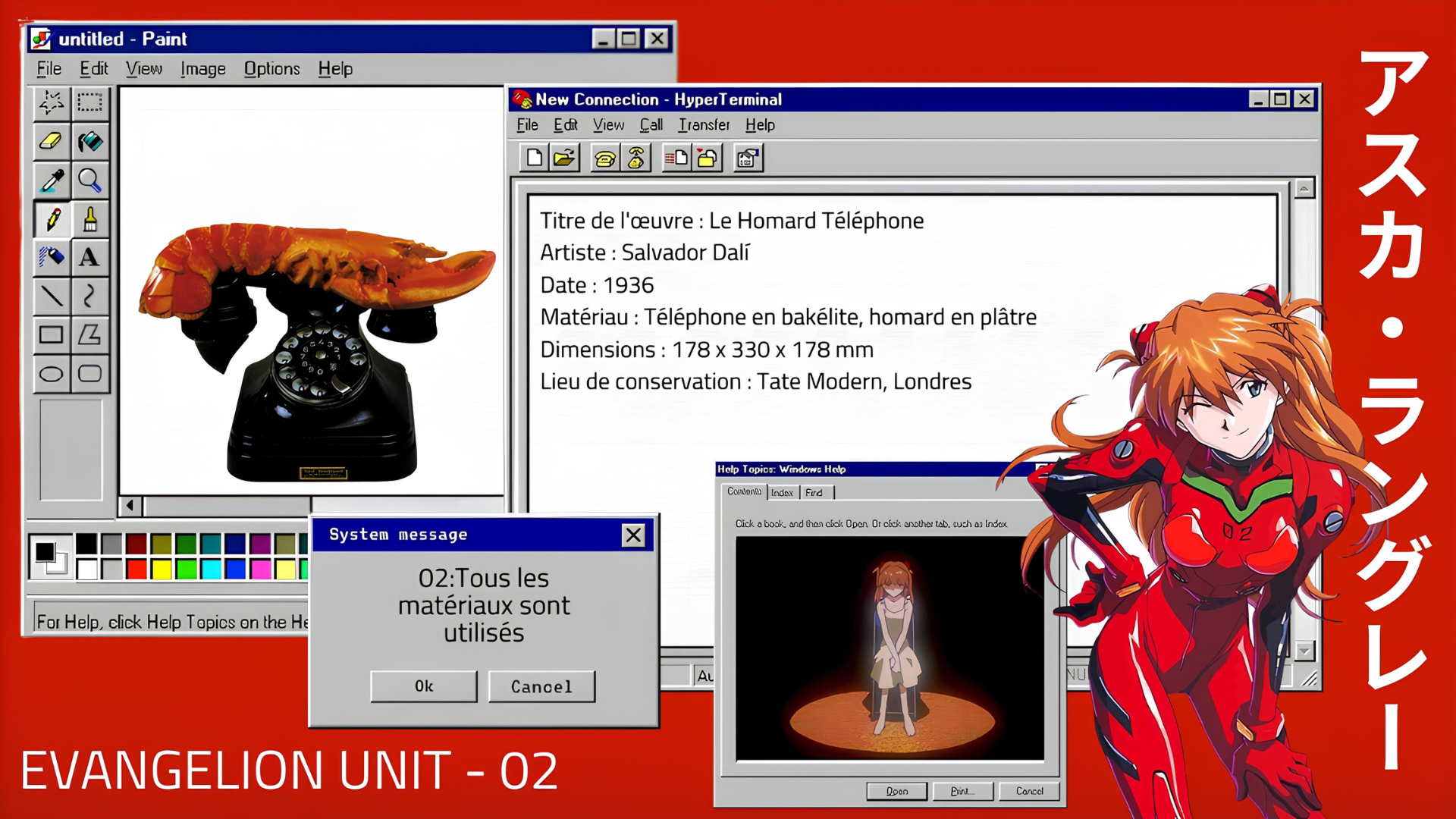The image size is (1456, 819).
Task: Choose the Eraser tool in Paint
Action: [x=52, y=141]
